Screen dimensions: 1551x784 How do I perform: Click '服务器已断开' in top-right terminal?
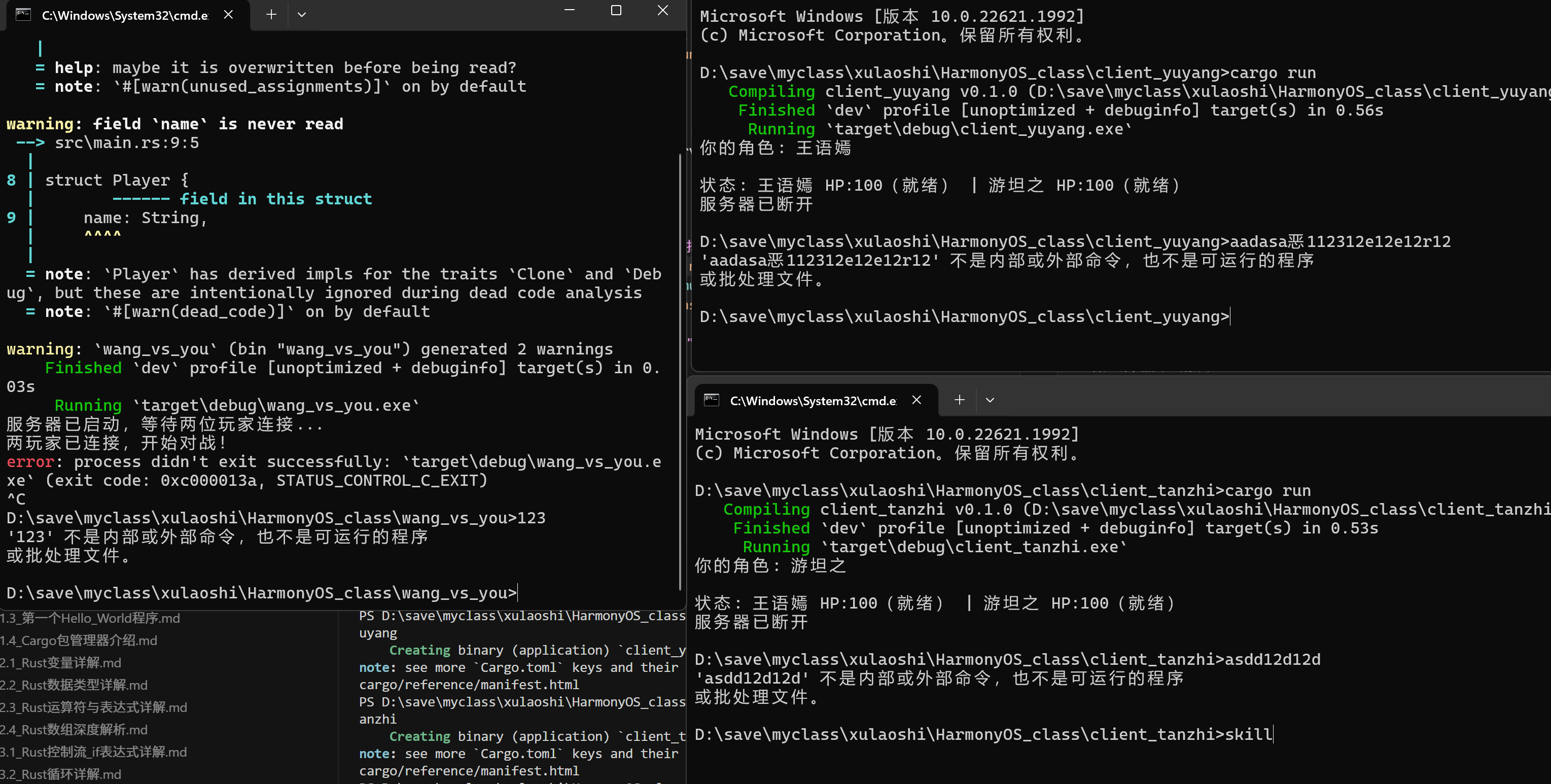point(756,204)
